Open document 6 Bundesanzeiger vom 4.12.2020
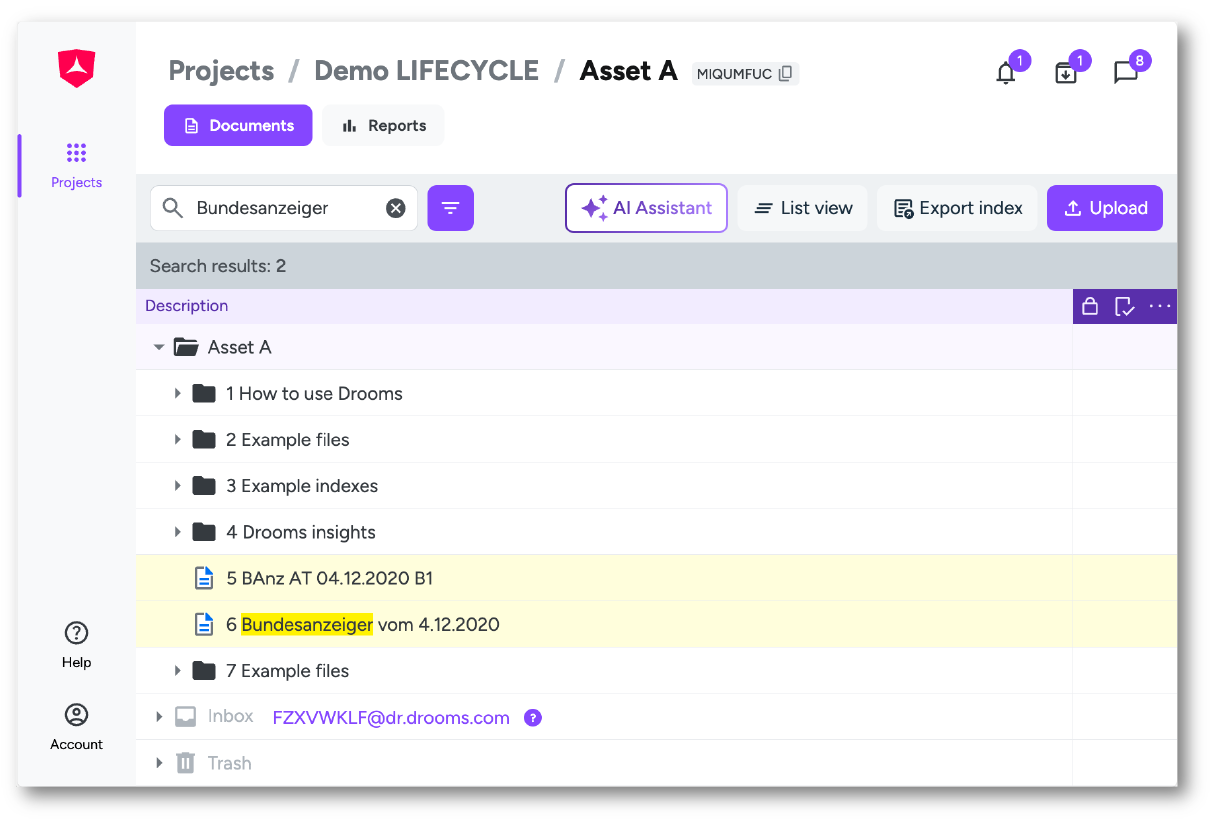1213x827 pixels. tap(363, 624)
